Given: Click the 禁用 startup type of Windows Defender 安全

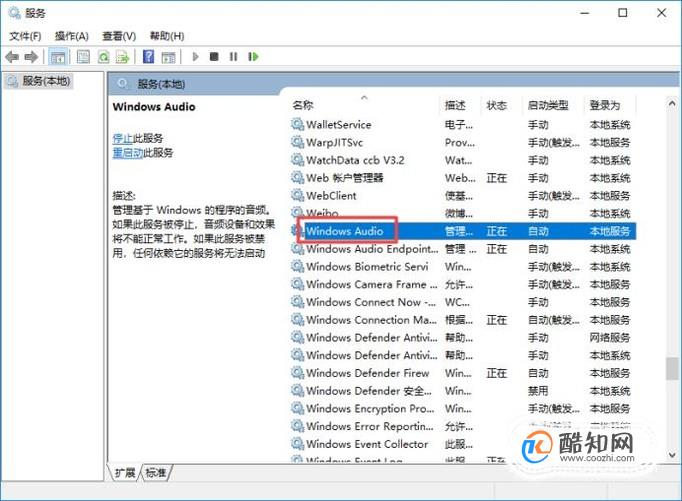Looking at the screenshot, I should click(x=538, y=391).
